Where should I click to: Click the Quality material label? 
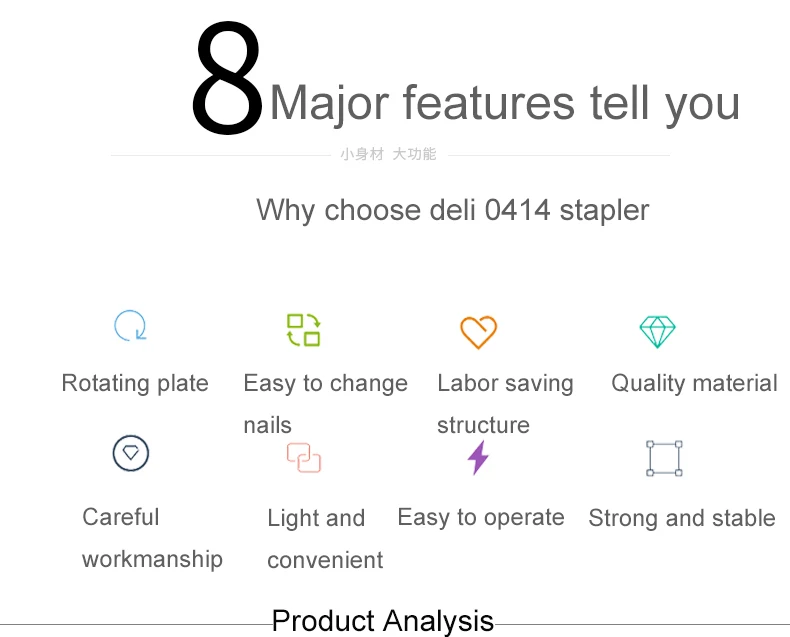[x=694, y=384]
